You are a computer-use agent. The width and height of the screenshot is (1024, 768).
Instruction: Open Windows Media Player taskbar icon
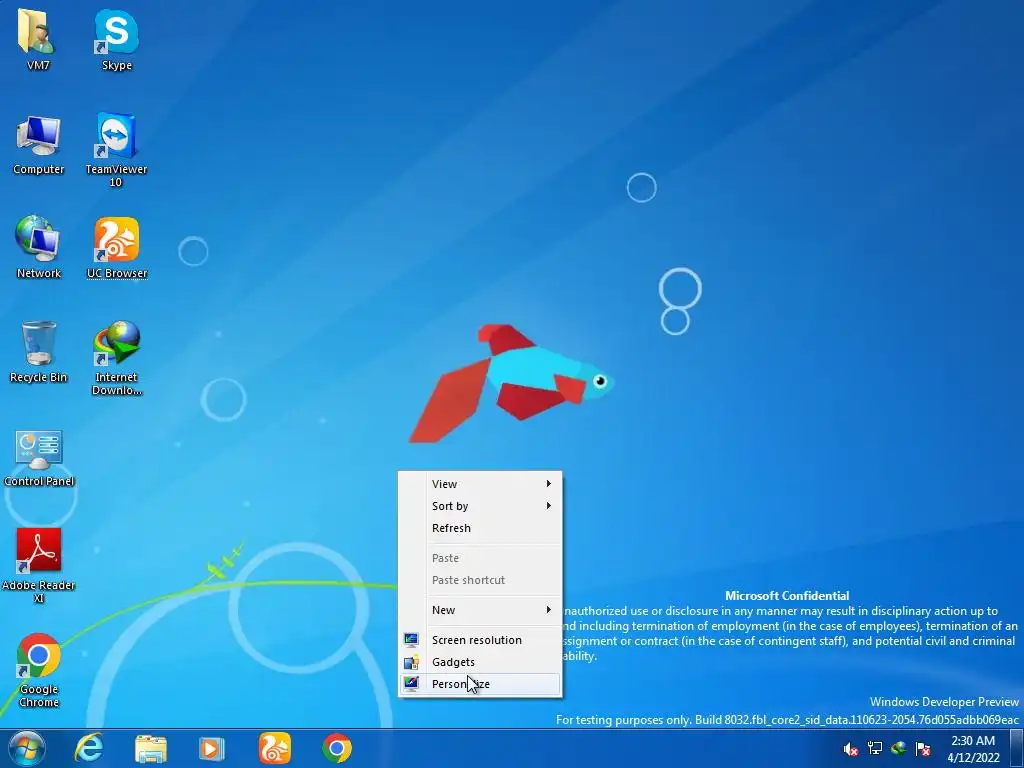click(x=211, y=748)
